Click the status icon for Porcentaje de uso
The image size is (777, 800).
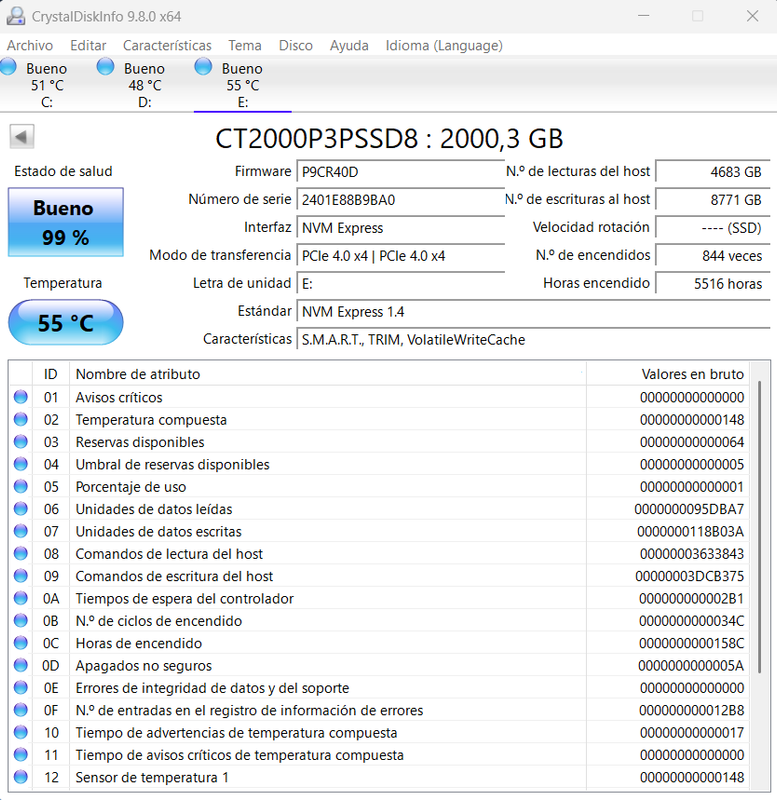coord(21,487)
